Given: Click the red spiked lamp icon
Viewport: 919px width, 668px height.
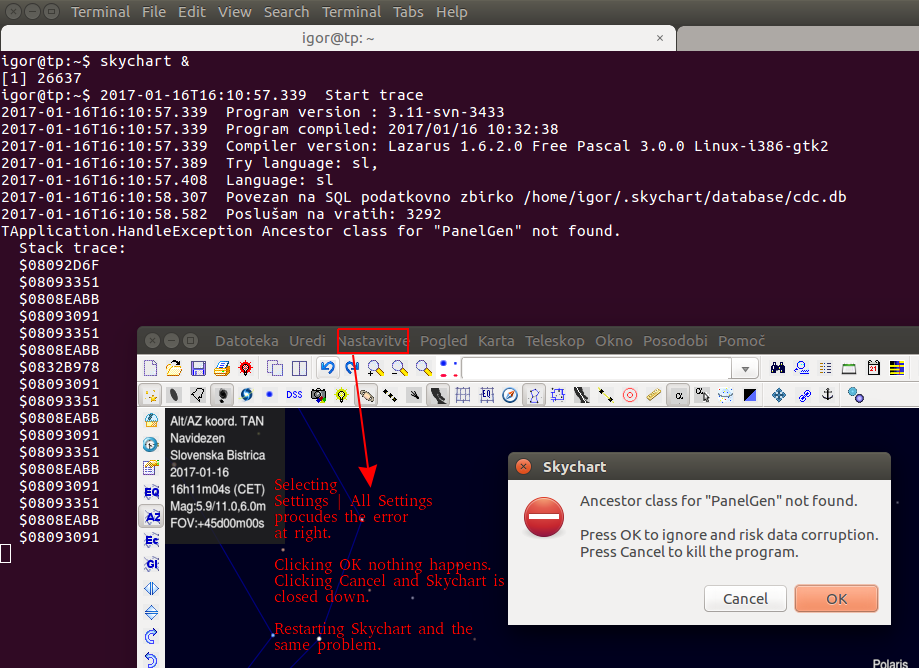Looking at the screenshot, I should click(246, 368).
